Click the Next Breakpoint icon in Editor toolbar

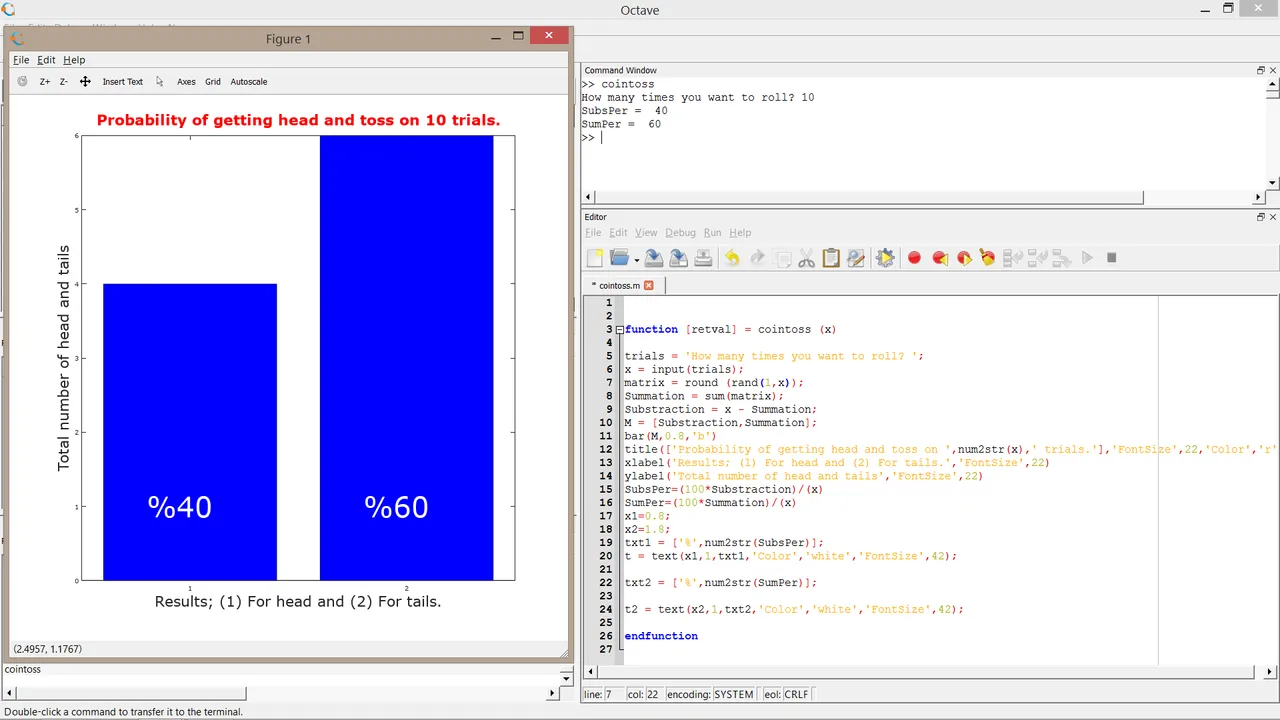(964, 258)
